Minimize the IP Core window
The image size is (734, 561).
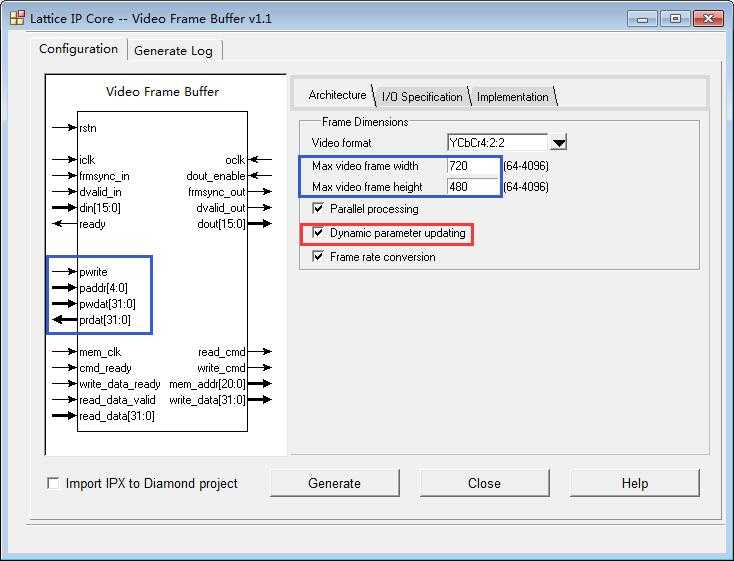click(x=642, y=19)
